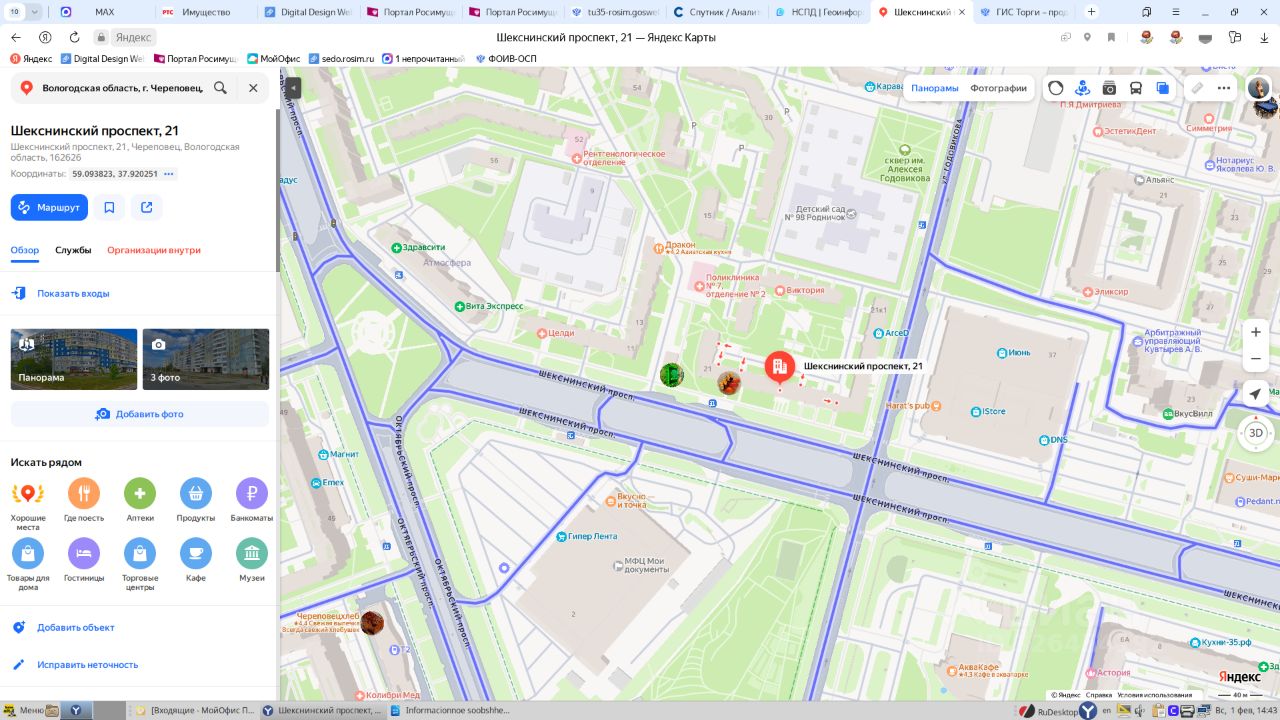Open the Справка link on the map
The image size is (1280, 720).
[1099, 695]
